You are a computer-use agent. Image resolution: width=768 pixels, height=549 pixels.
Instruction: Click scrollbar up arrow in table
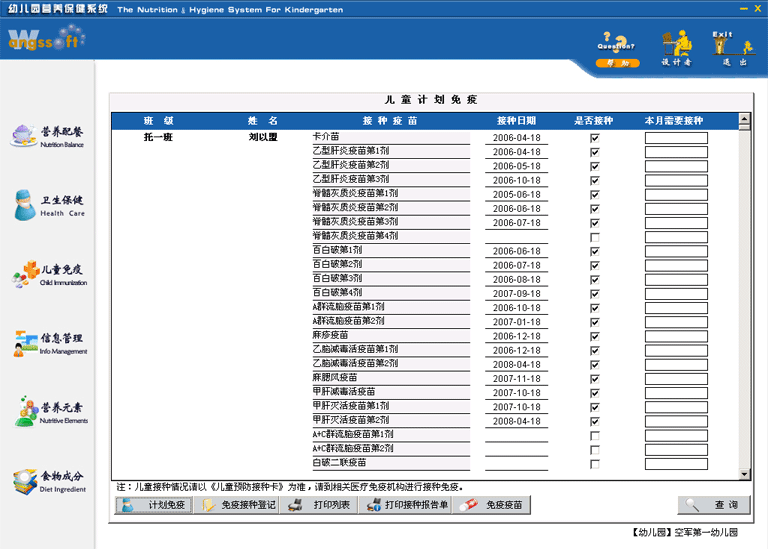[x=744, y=119]
